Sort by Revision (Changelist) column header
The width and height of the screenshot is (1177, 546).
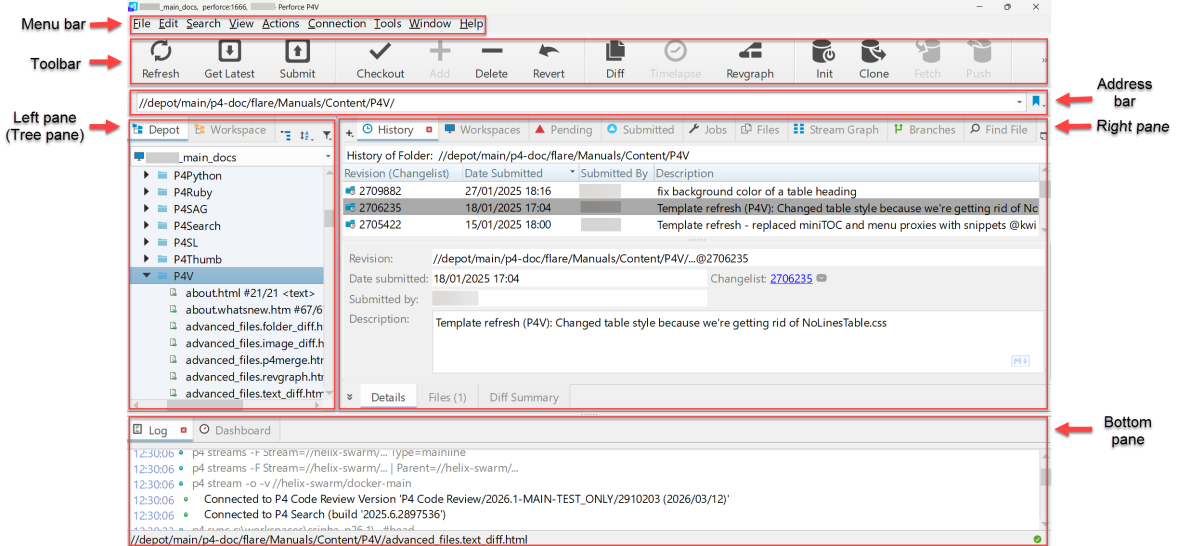pos(402,173)
